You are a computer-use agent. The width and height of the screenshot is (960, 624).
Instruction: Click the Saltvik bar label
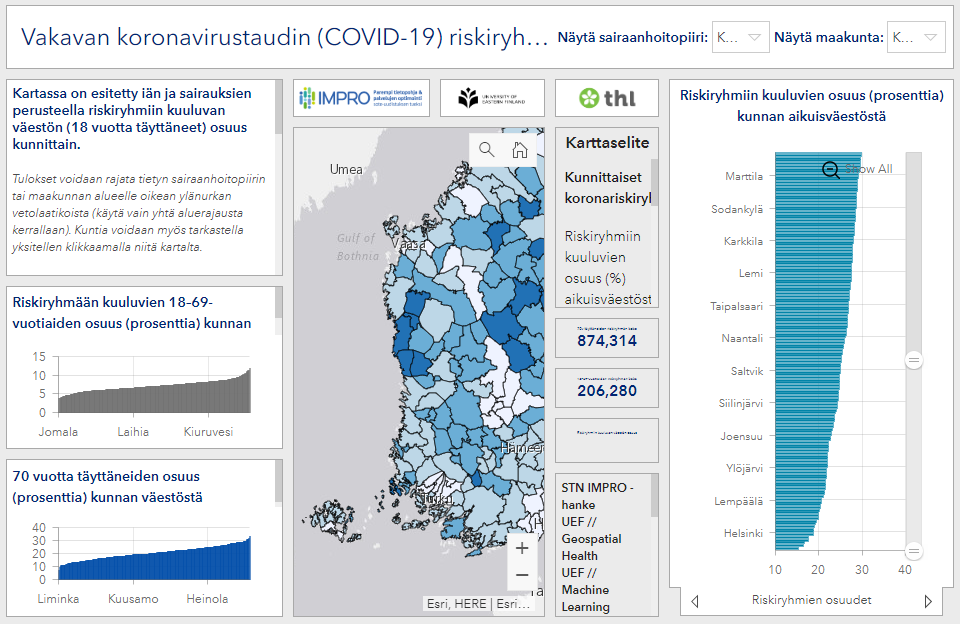tap(747, 371)
